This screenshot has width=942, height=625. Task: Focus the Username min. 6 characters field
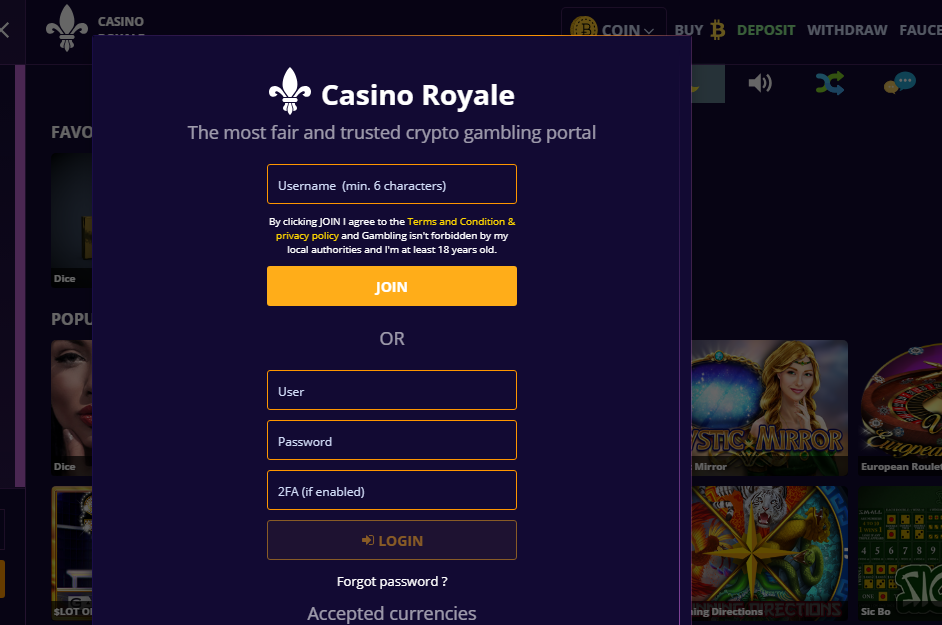[392, 184]
